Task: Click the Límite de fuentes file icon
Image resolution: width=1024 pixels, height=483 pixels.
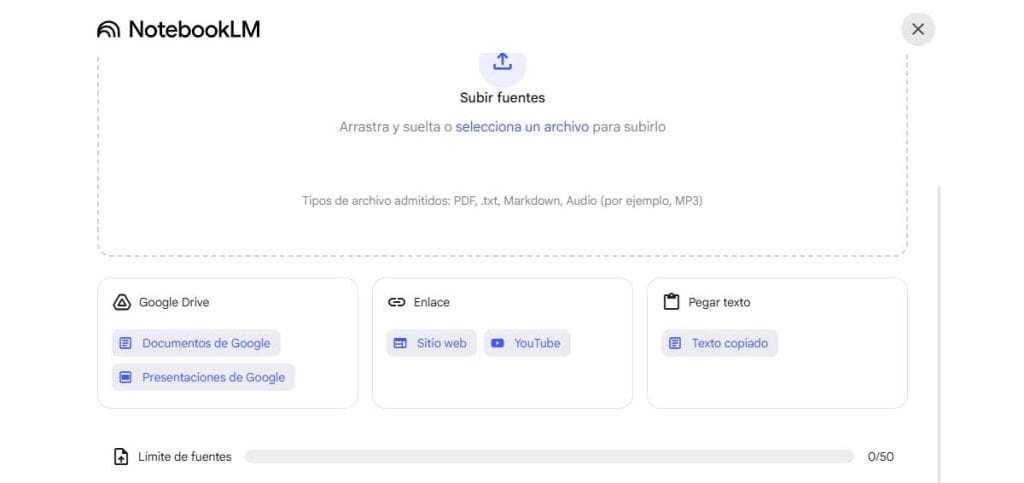Action: coord(121,457)
